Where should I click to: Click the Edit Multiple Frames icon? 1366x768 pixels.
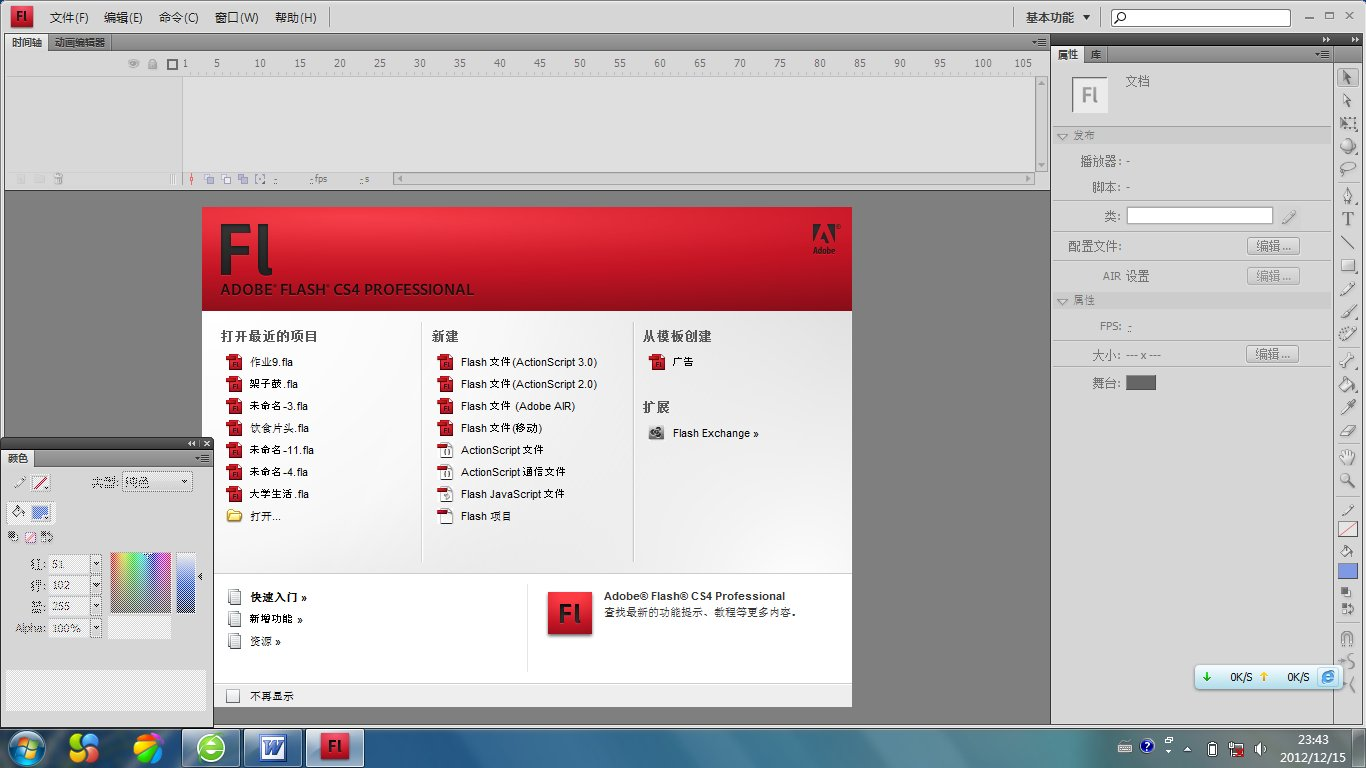244,179
